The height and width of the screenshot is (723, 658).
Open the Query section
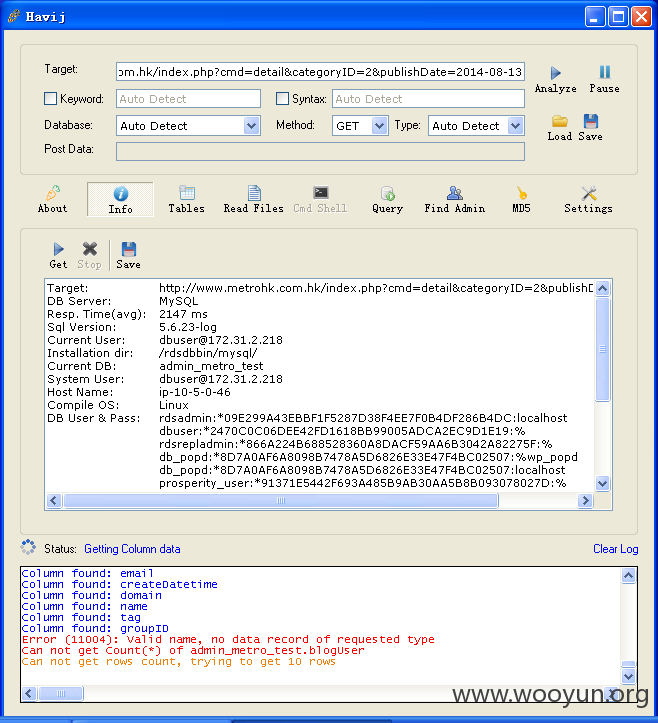tap(387, 199)
